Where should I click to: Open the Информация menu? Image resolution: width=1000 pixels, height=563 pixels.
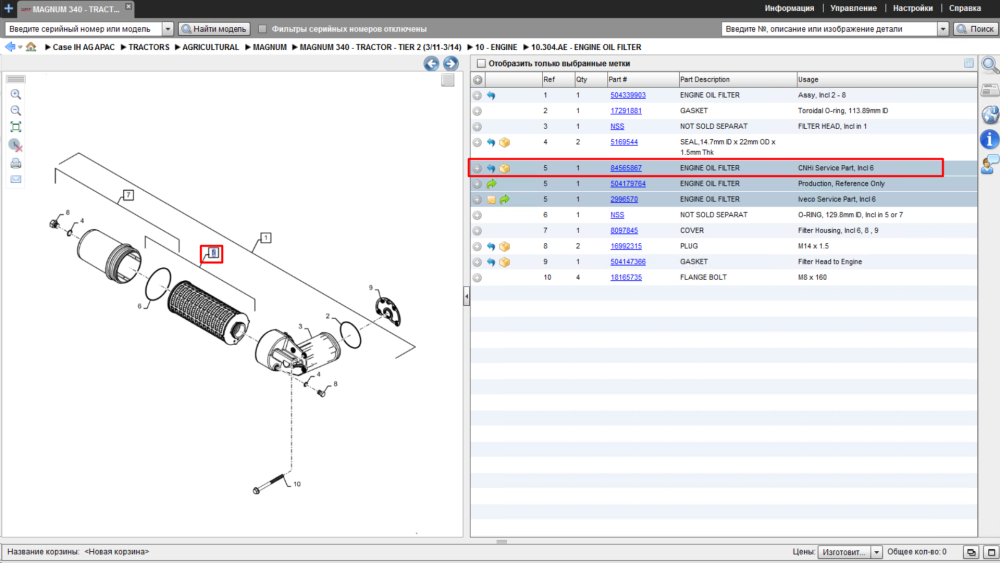pyautogui.click(x=789, y=8)
